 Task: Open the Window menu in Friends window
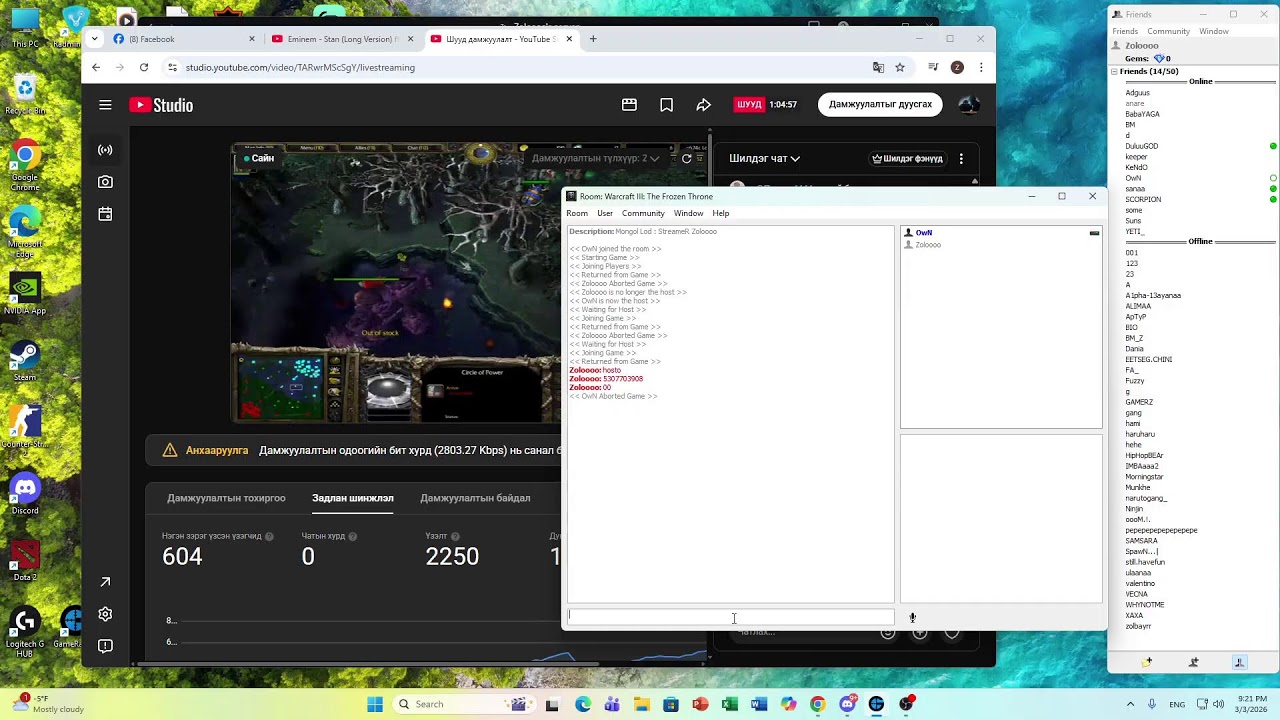1214,31
